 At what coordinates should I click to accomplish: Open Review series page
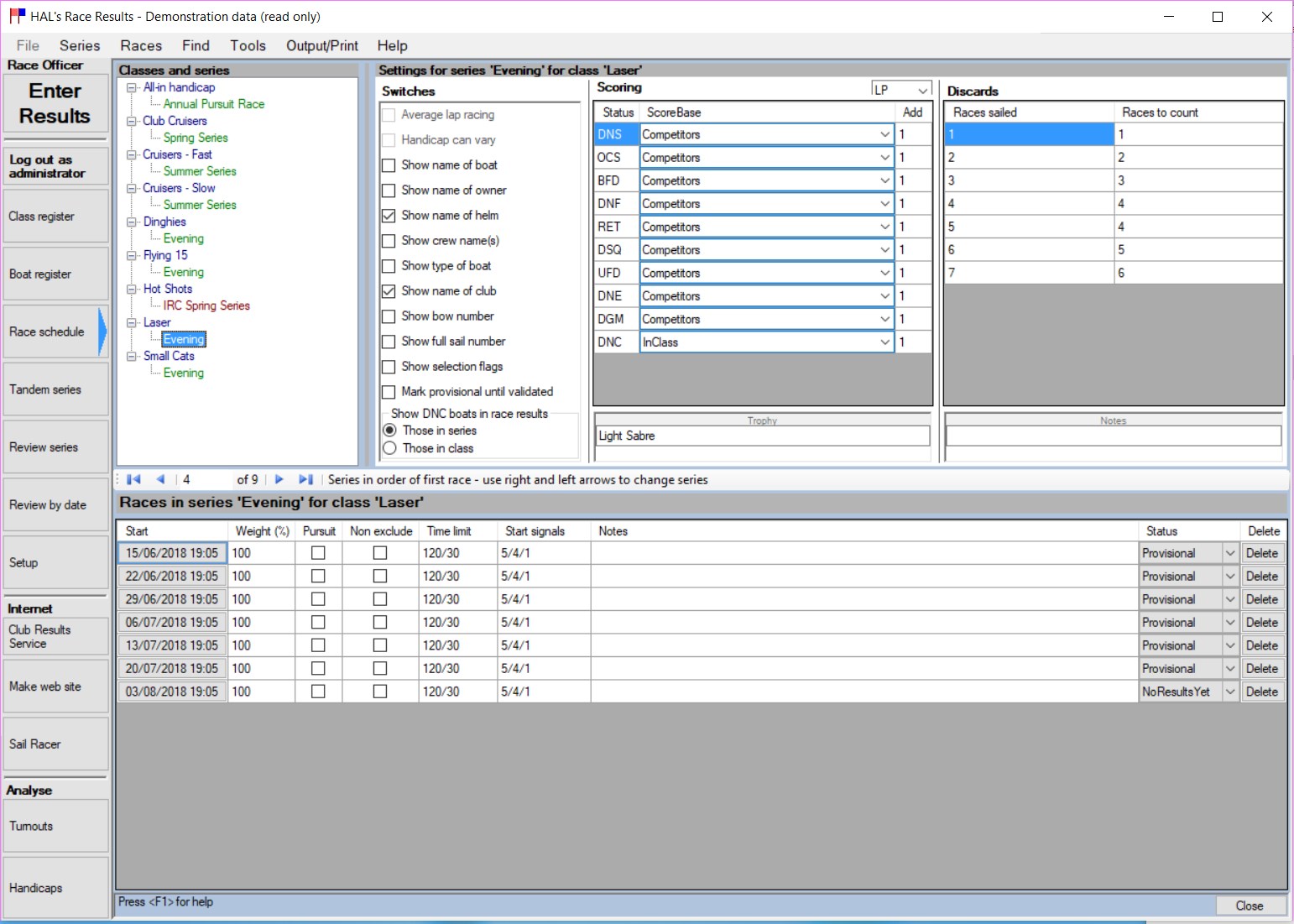[55, 447]
